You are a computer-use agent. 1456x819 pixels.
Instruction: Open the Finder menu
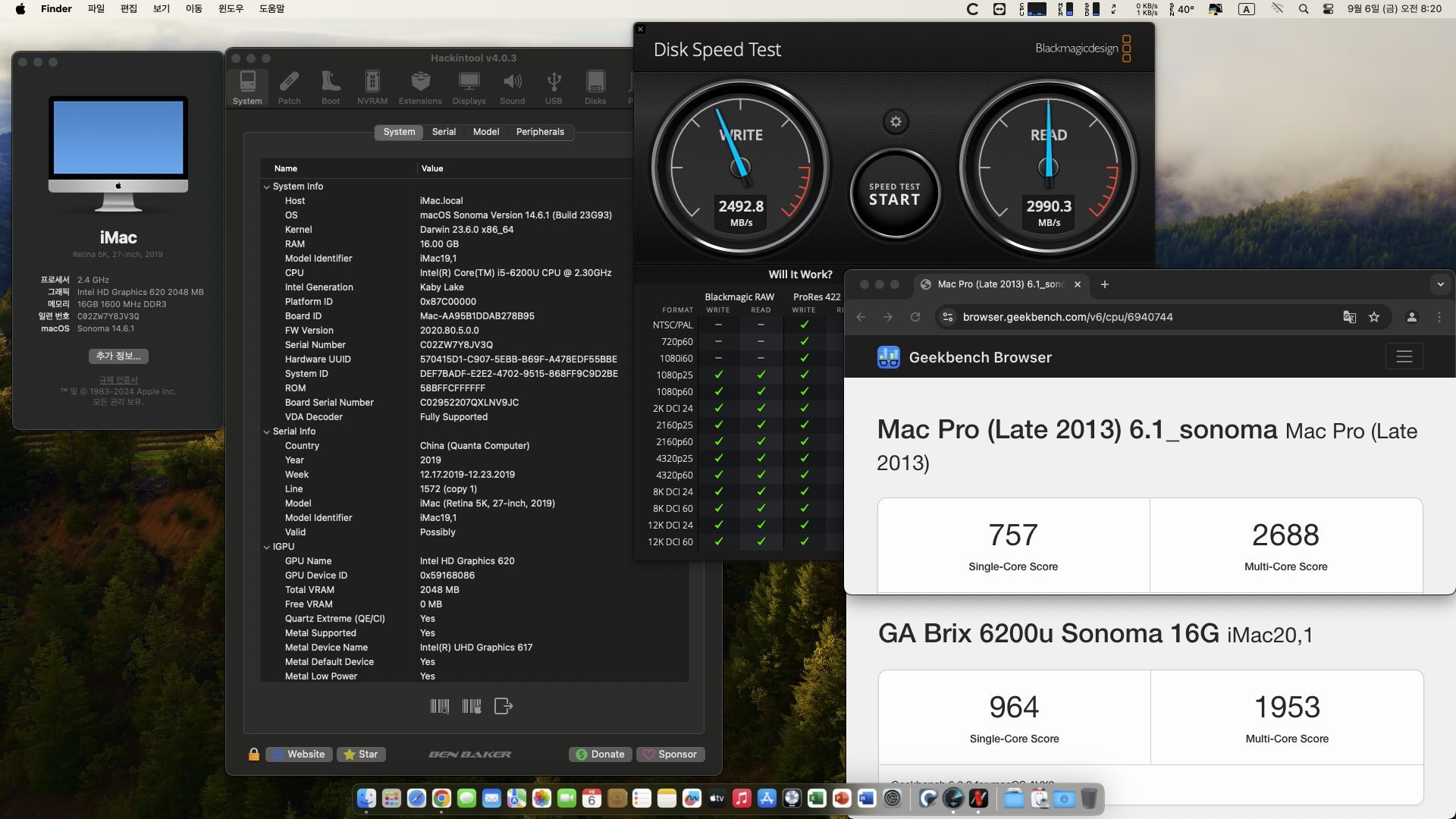point(56,9)
